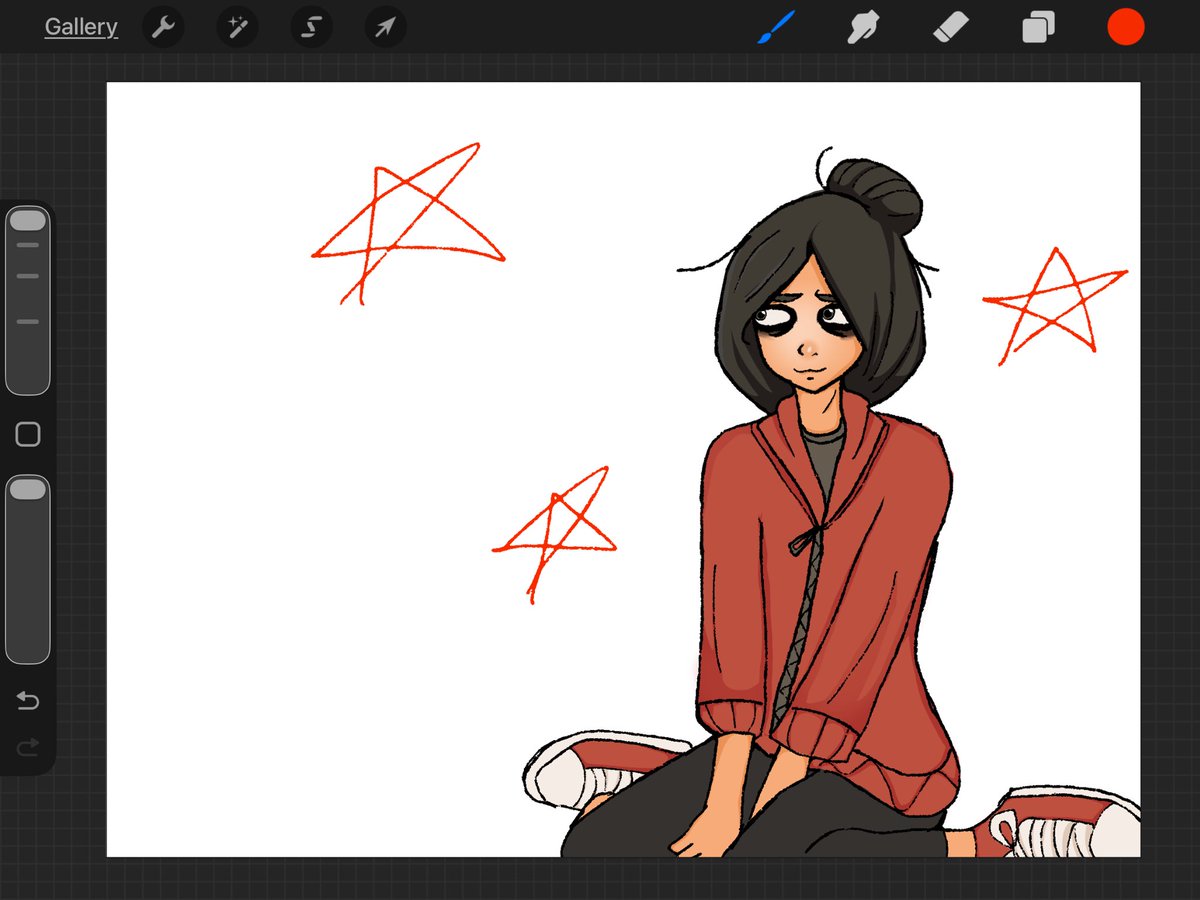Screen dimensions: 1200x900
Task: Click the brush opacity slider
Action: pyautogui.click(x=28, y=569)
